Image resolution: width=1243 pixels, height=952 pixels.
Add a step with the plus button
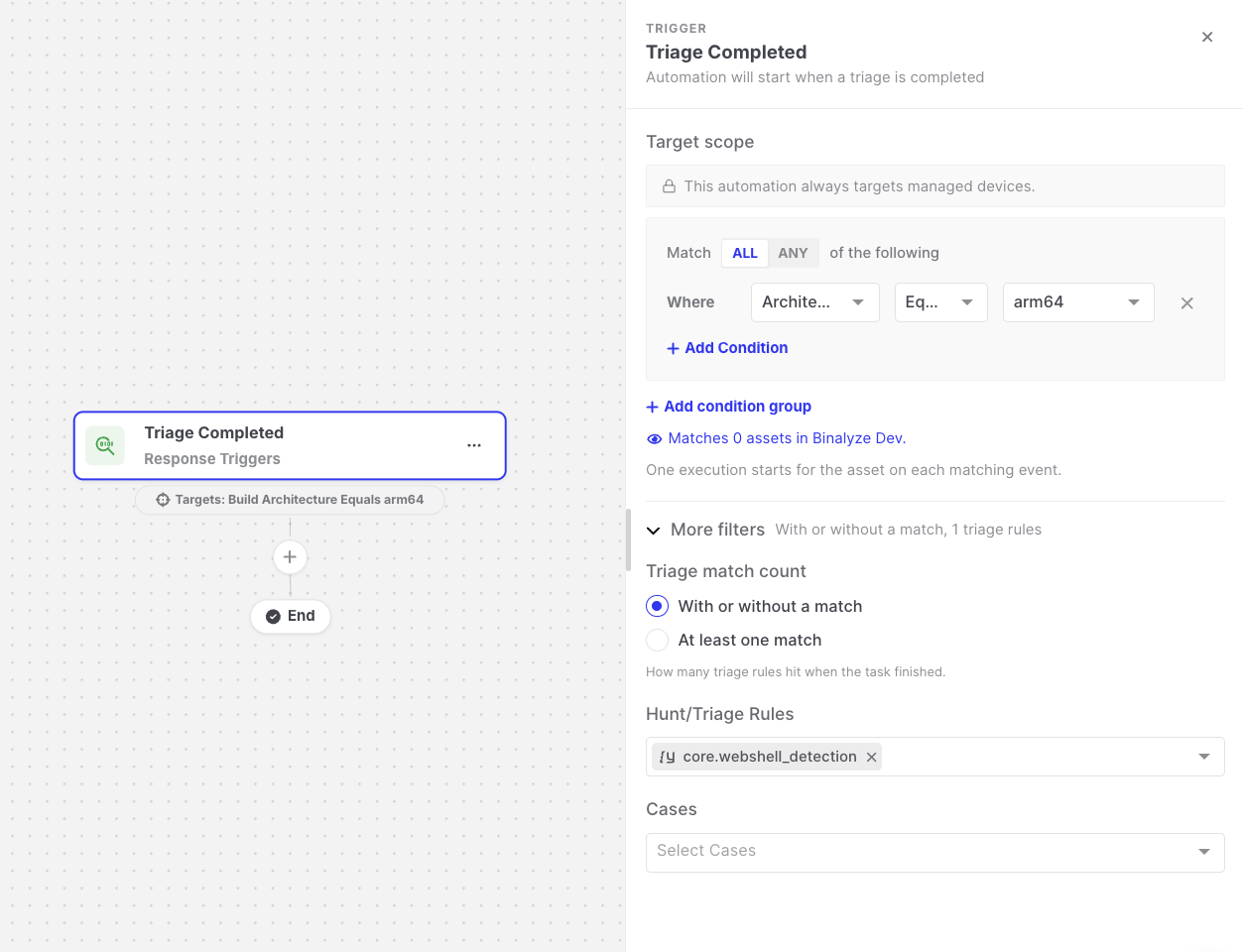(x=290, y=557)
